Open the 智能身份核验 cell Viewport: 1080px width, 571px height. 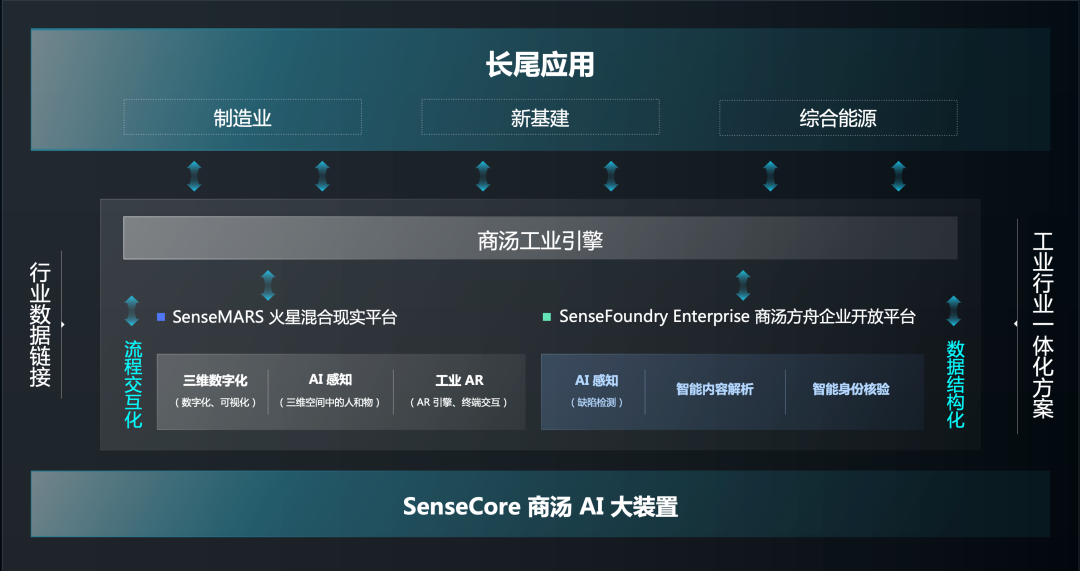(852, 391)
